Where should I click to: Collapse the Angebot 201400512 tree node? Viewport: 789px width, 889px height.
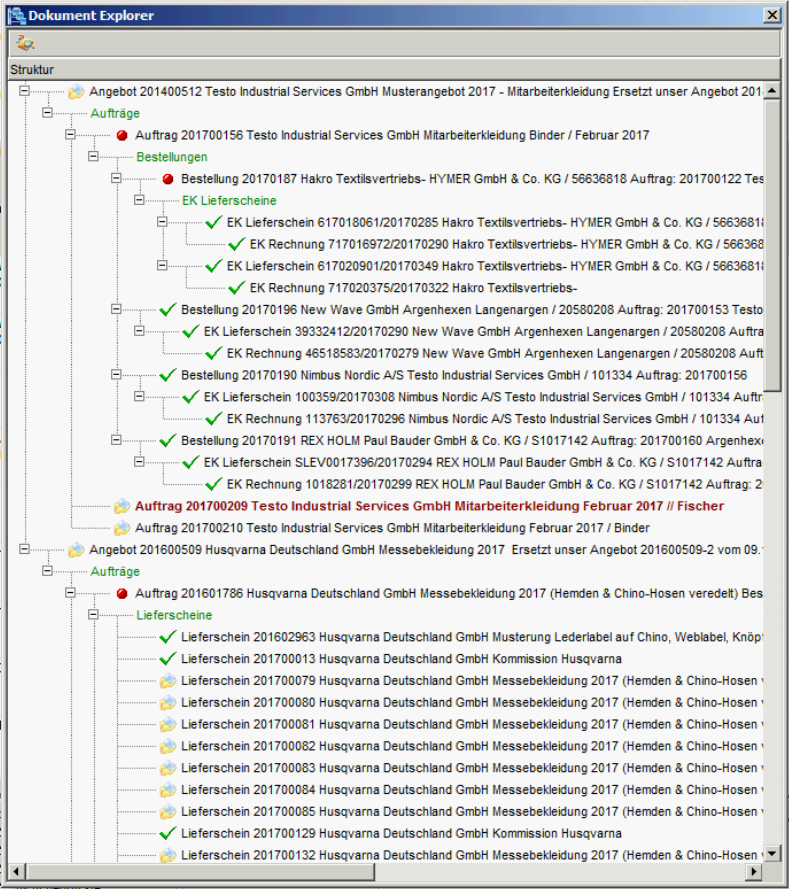tap(25, 92)
